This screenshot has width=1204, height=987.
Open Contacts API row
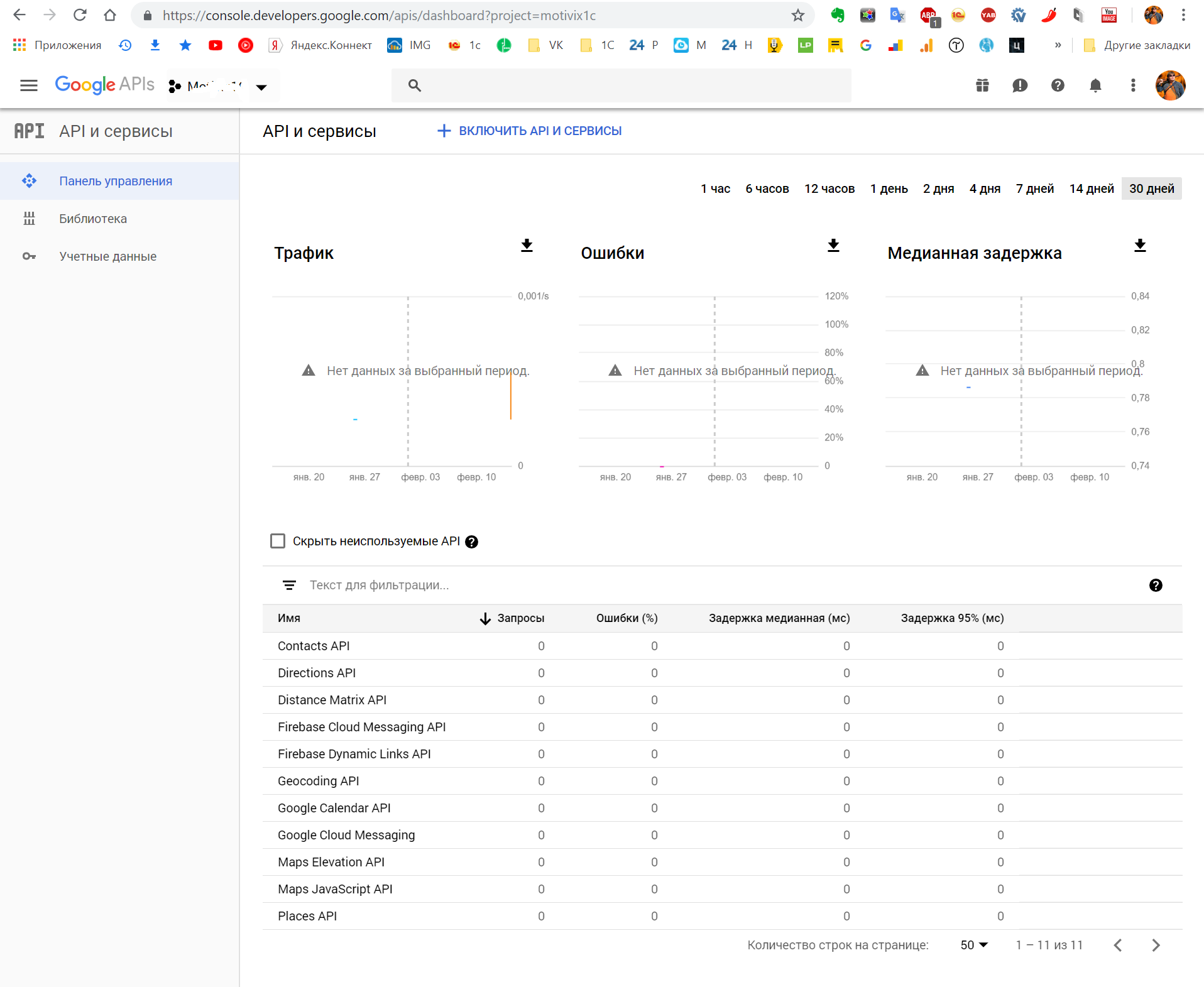pos(722,646)
